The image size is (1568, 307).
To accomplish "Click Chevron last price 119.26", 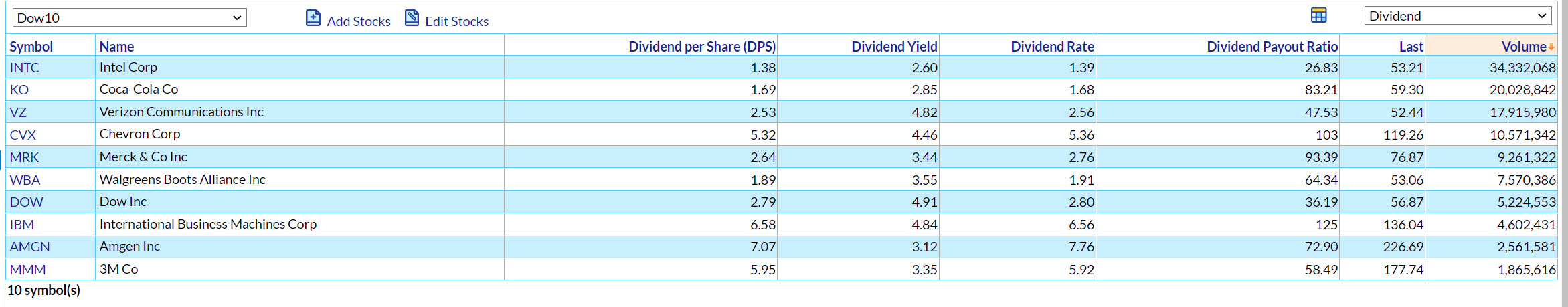I will coord(1403,135).
